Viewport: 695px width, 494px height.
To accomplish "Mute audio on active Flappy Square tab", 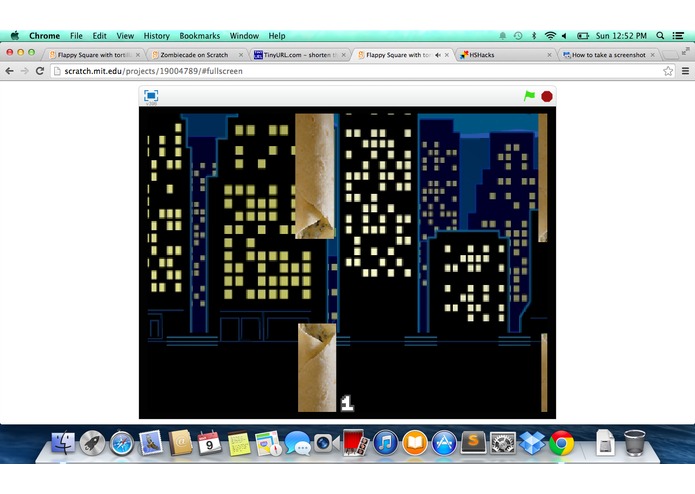I will (438, 55).
